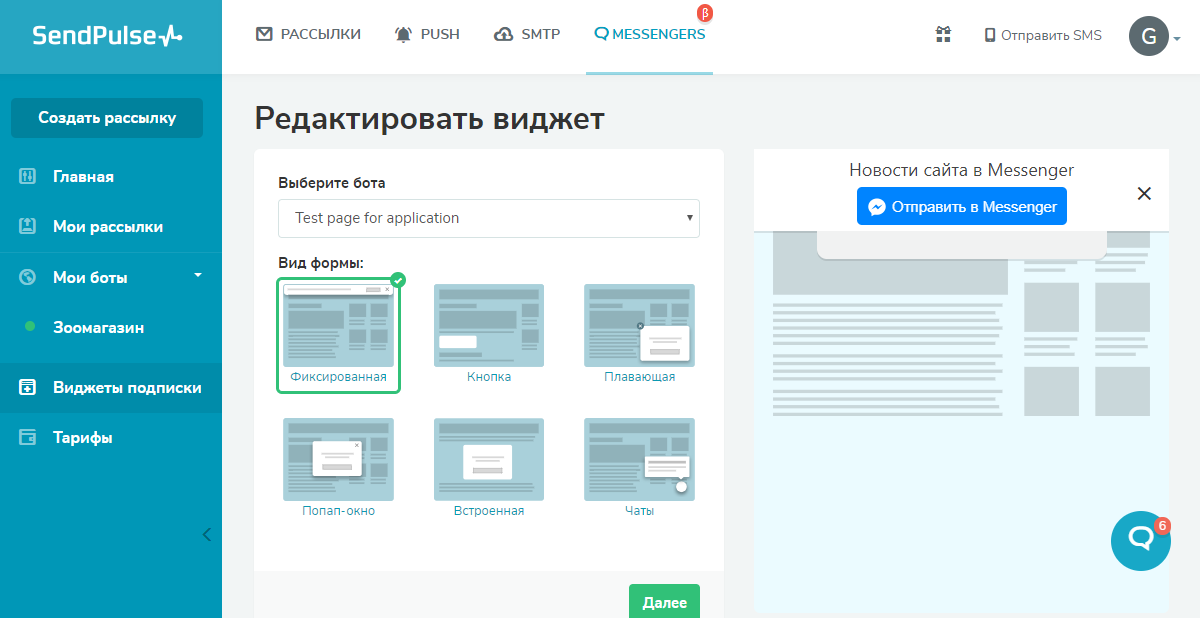Open the SMTP tab

pyautogui.click(x=527, y=34)
